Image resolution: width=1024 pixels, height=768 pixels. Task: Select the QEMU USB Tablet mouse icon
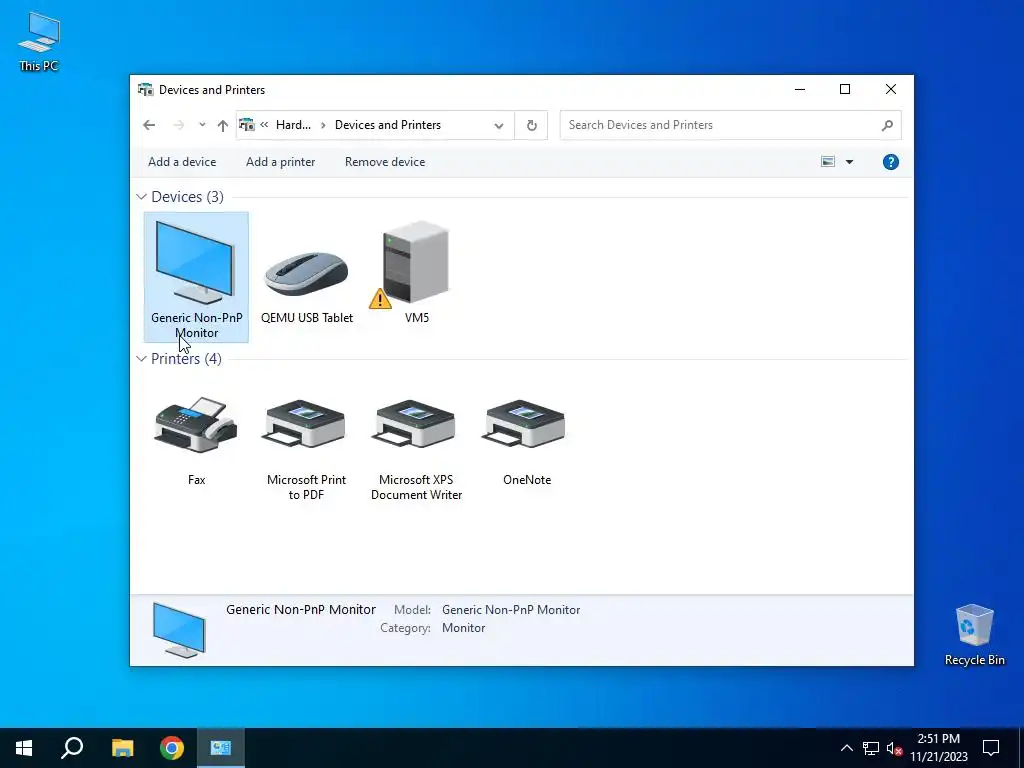(306, 274)
